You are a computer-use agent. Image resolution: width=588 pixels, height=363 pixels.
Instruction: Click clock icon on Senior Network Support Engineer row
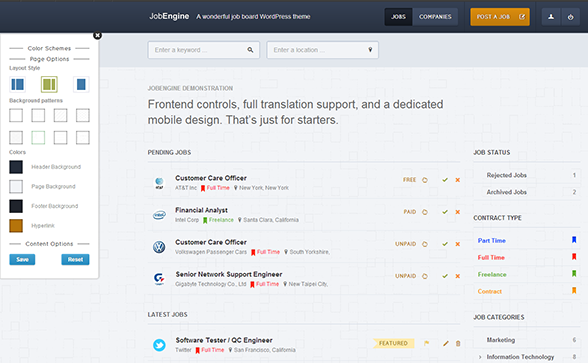pos(424,276)
